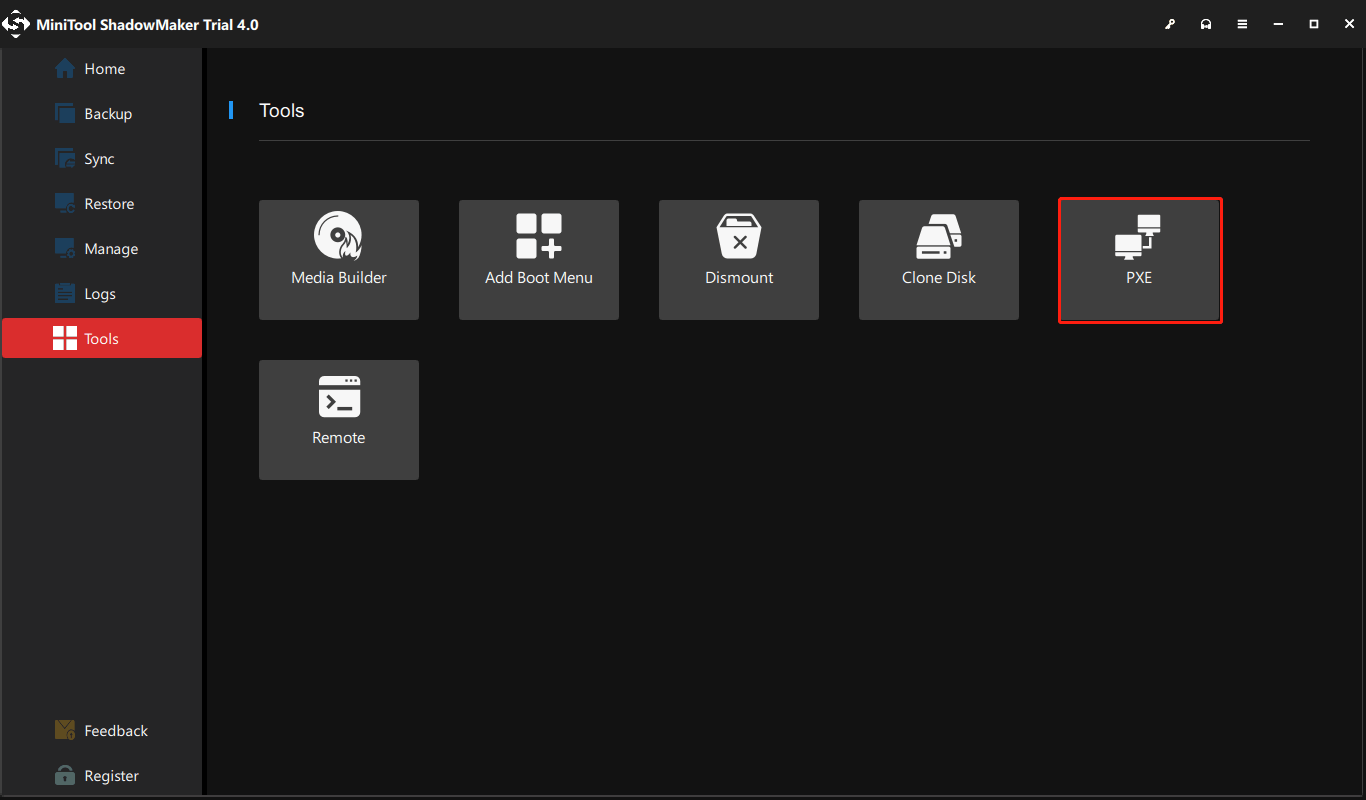
Task: Click the key icon in title bar
Action: [1170, 24]
